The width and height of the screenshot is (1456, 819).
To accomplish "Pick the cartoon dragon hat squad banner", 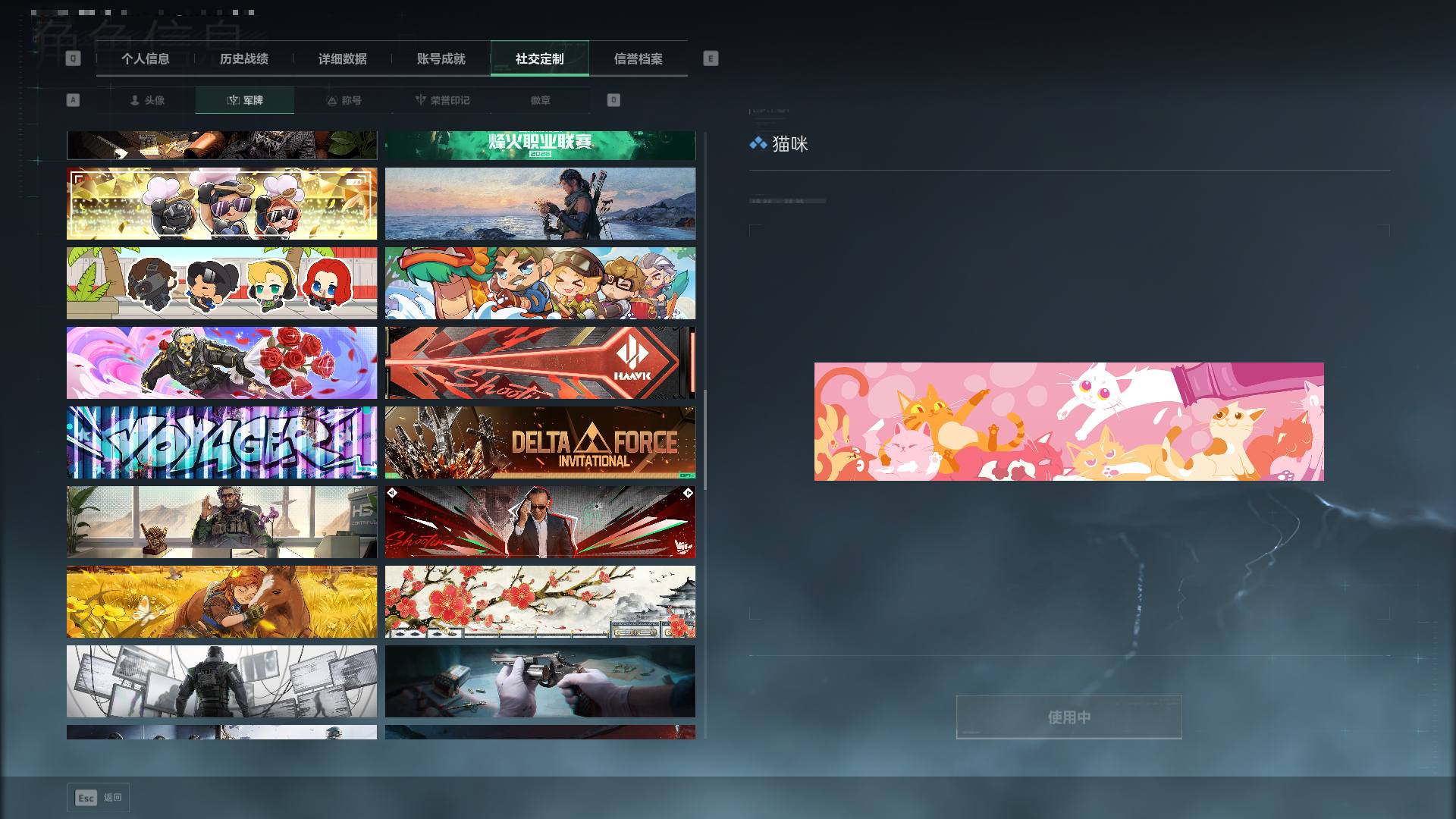I will pyautogui.click(x=540, y=283).
